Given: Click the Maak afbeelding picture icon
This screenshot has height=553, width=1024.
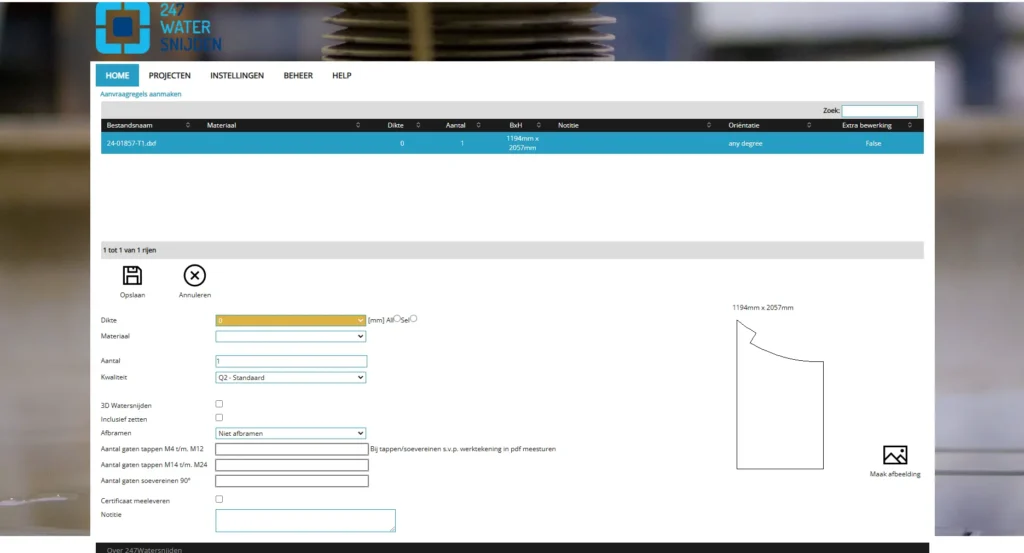Looking at the screenshot, I should coord(894,455).
